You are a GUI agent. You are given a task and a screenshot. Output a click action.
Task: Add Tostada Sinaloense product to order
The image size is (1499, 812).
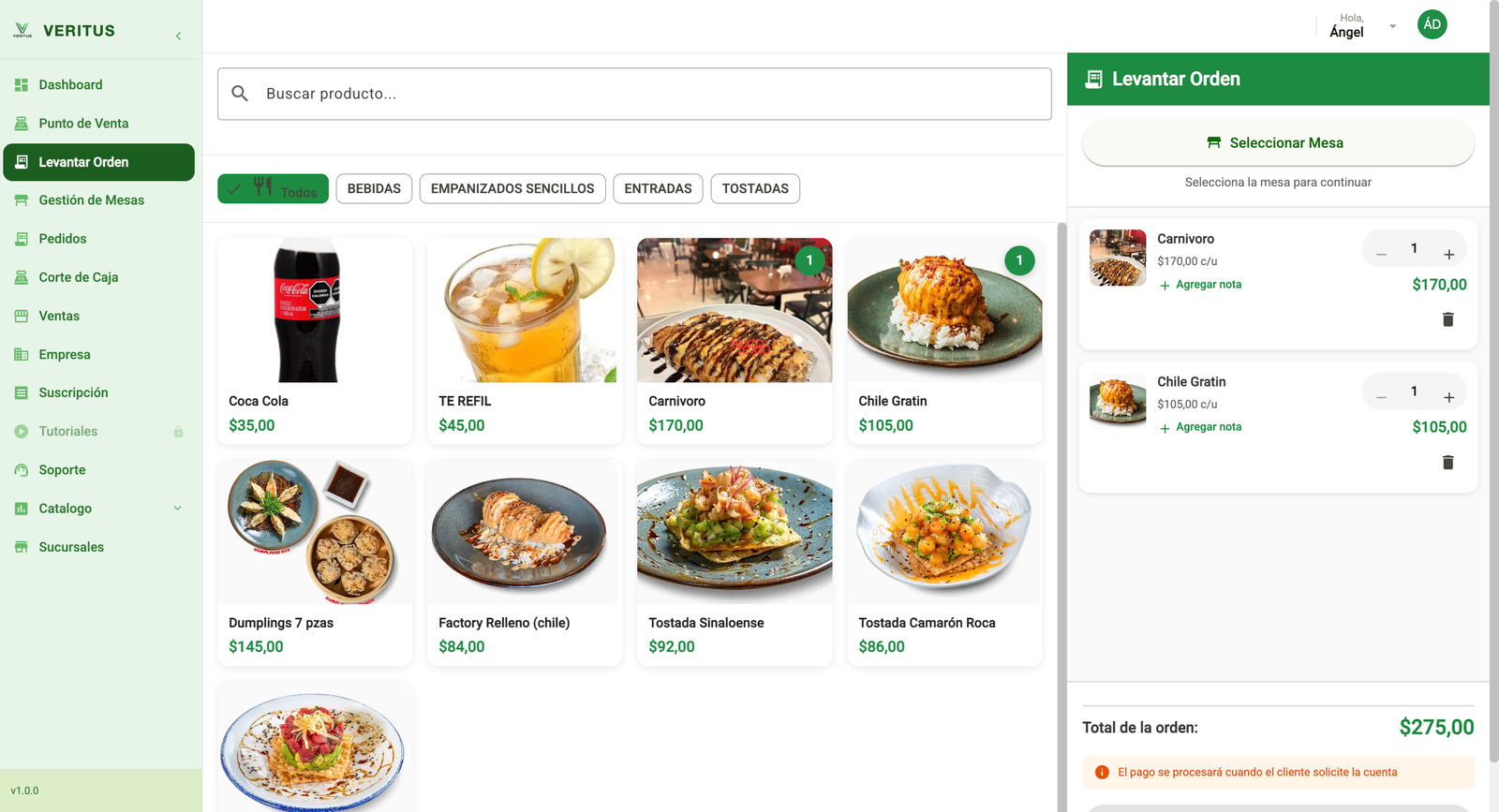click(x=735, y=563)
